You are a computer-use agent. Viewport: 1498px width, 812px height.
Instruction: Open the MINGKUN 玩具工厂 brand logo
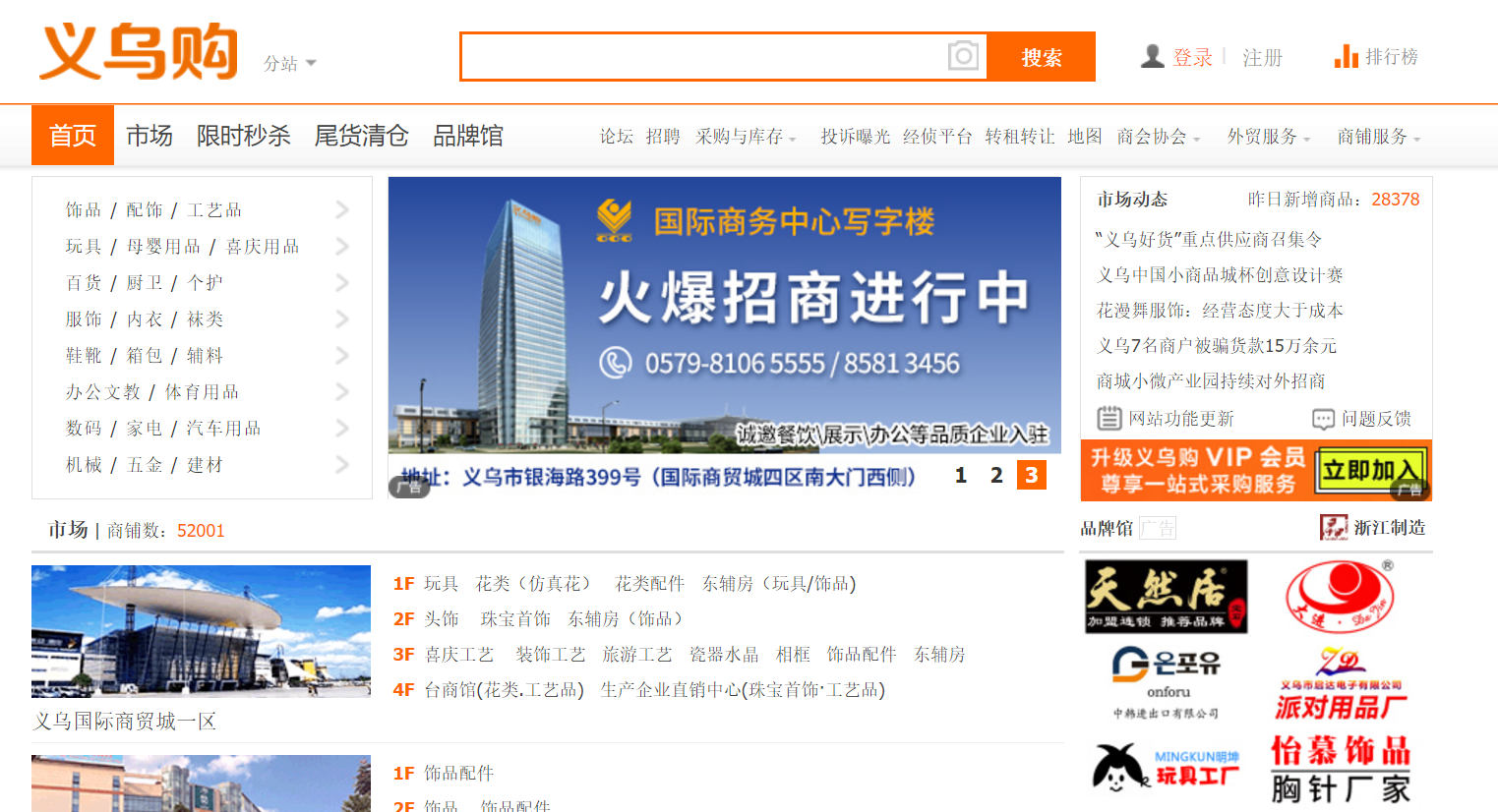1166,768
